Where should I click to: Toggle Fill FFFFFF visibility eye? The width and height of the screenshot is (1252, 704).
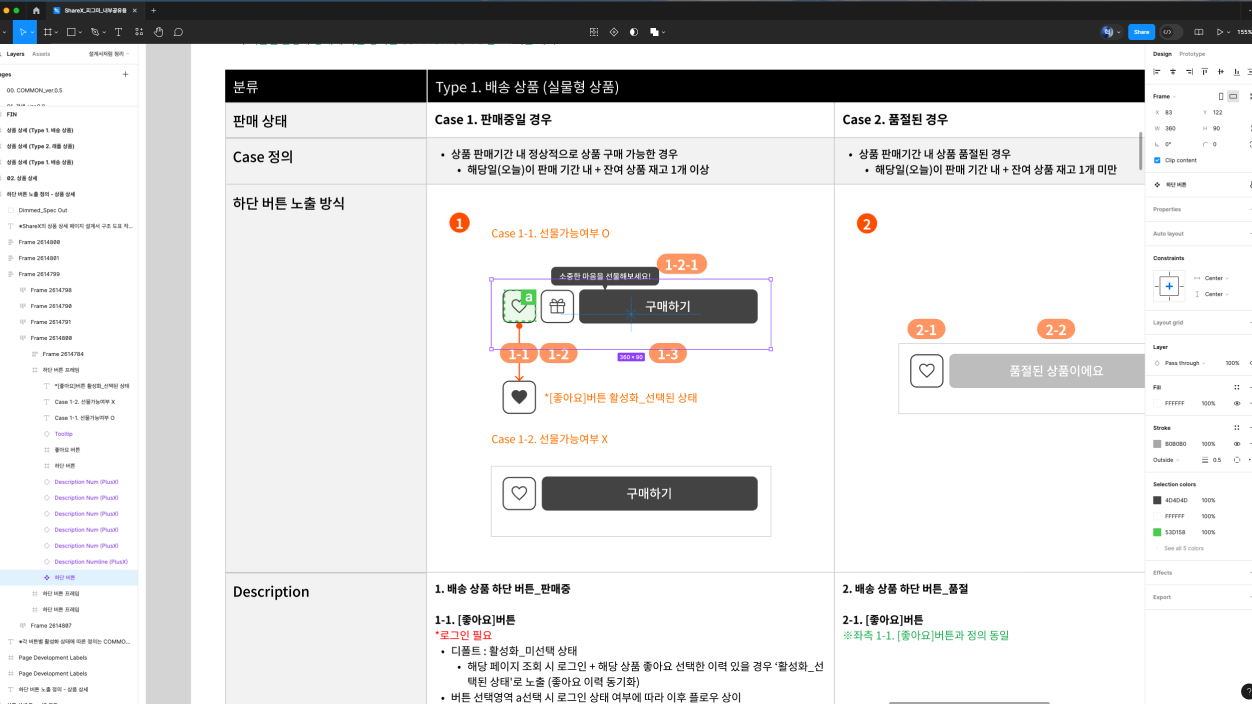[x=1237, y=403]
